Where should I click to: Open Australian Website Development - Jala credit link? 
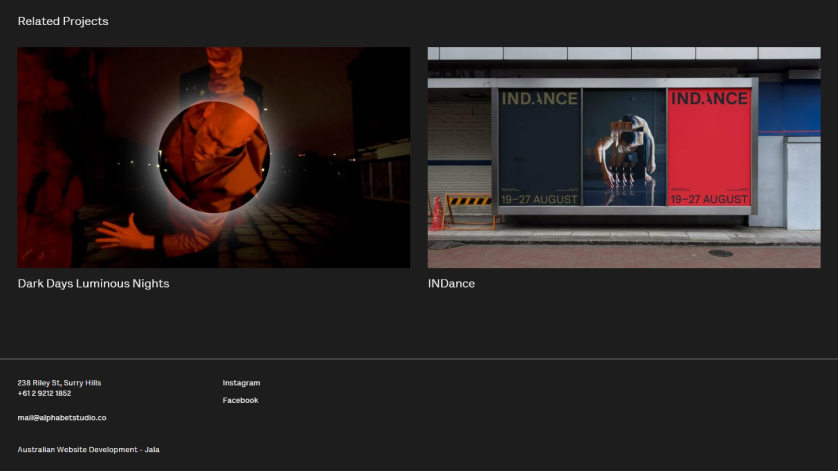coord(89,450)
